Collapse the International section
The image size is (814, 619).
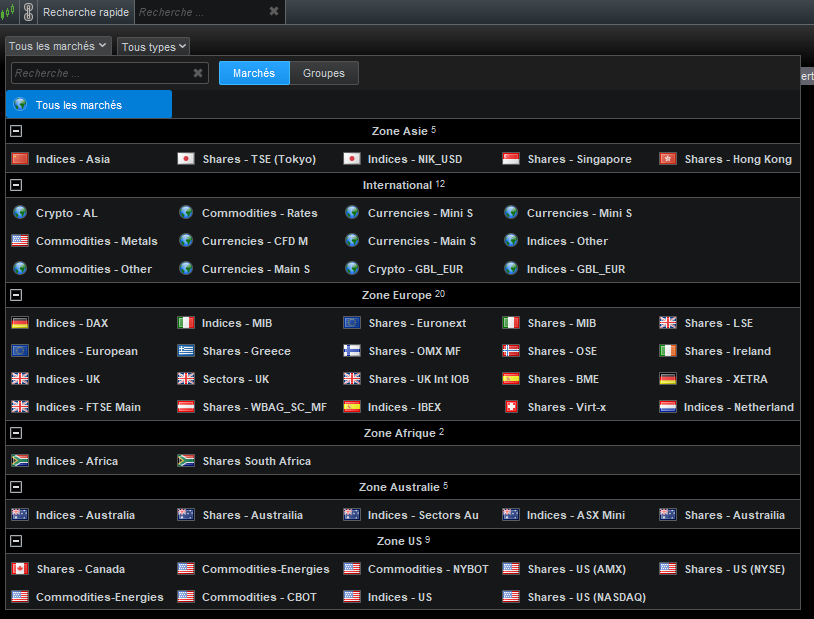(x=16, y=185)
